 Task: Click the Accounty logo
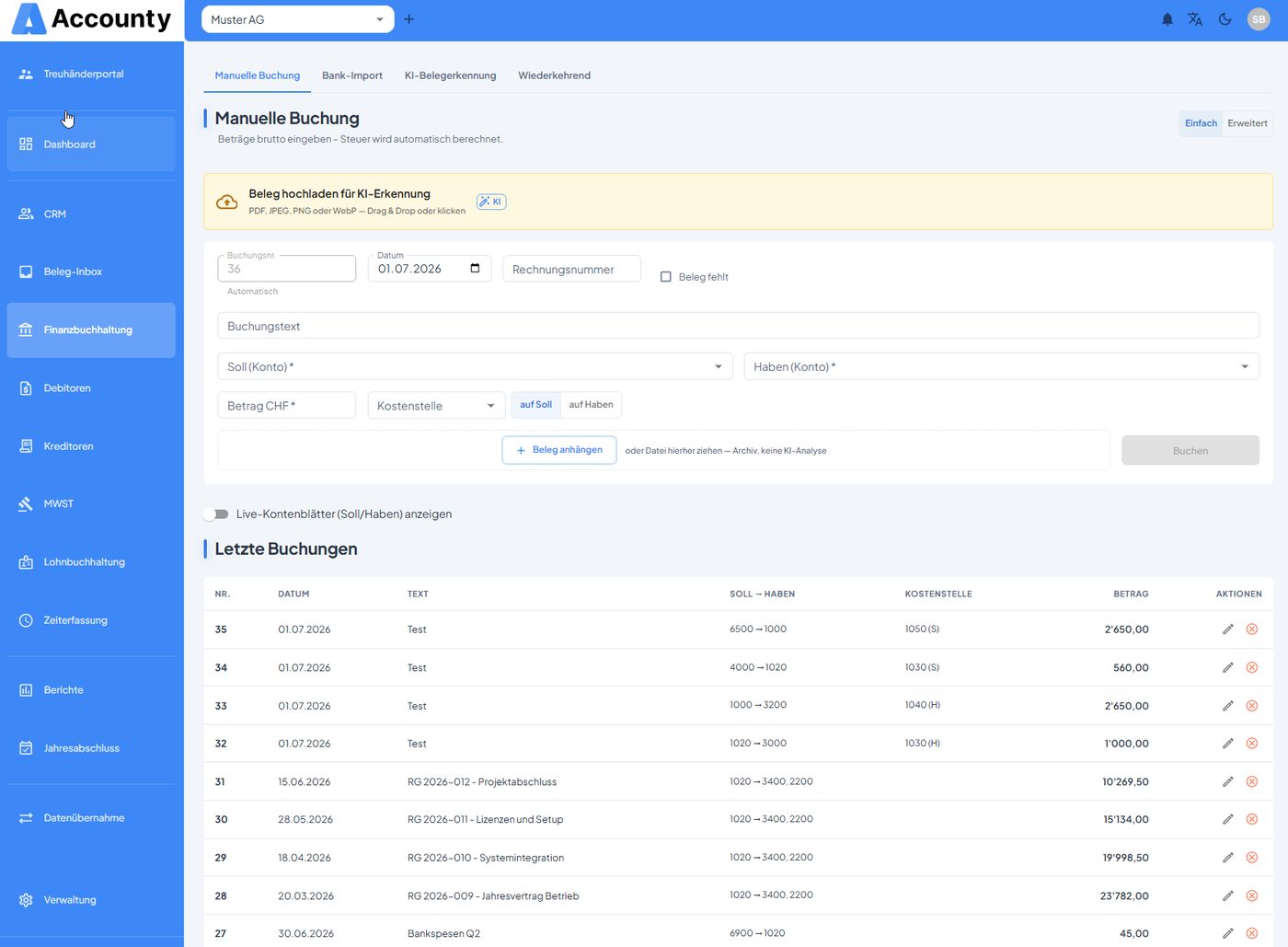pyautogui.click(x=91, y=19)
